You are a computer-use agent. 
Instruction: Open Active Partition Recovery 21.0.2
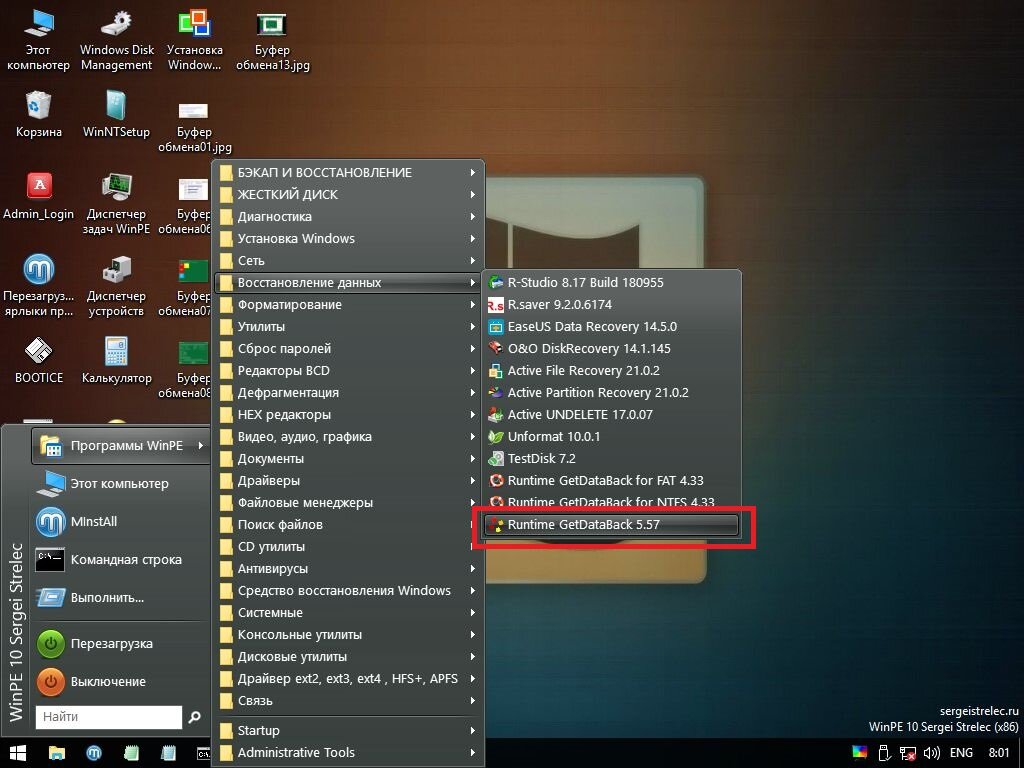(611, 392)
